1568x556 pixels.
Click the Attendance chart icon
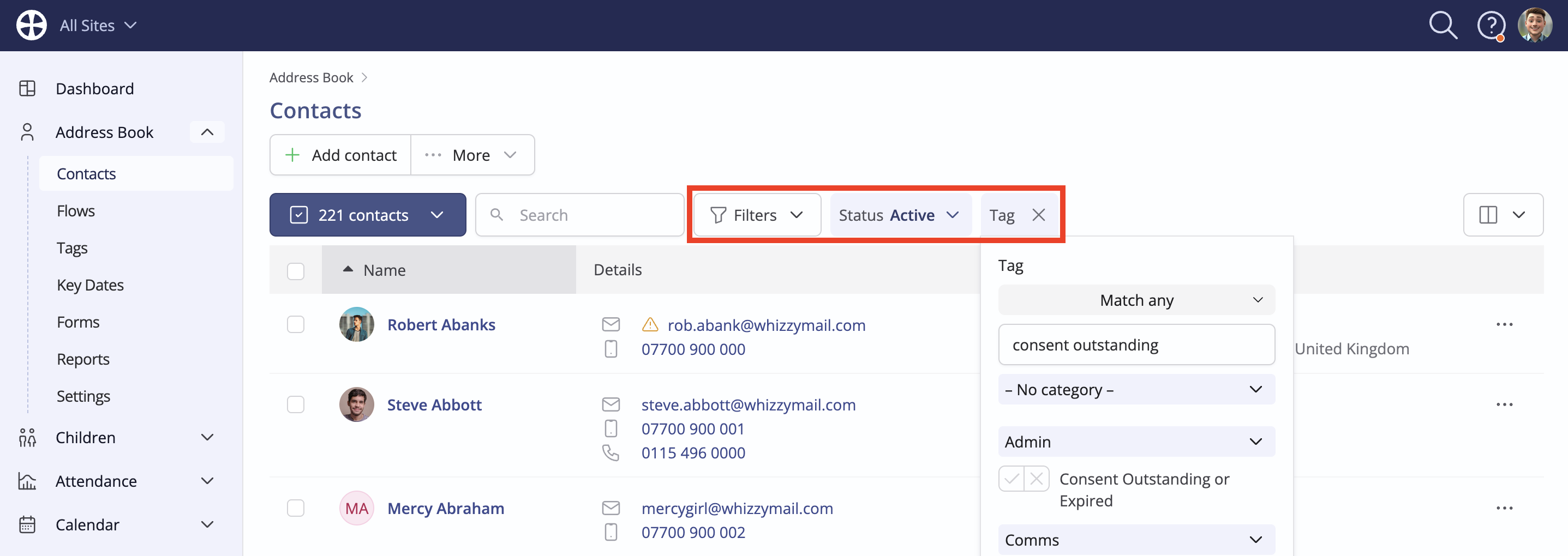click(x=27, y=481)
